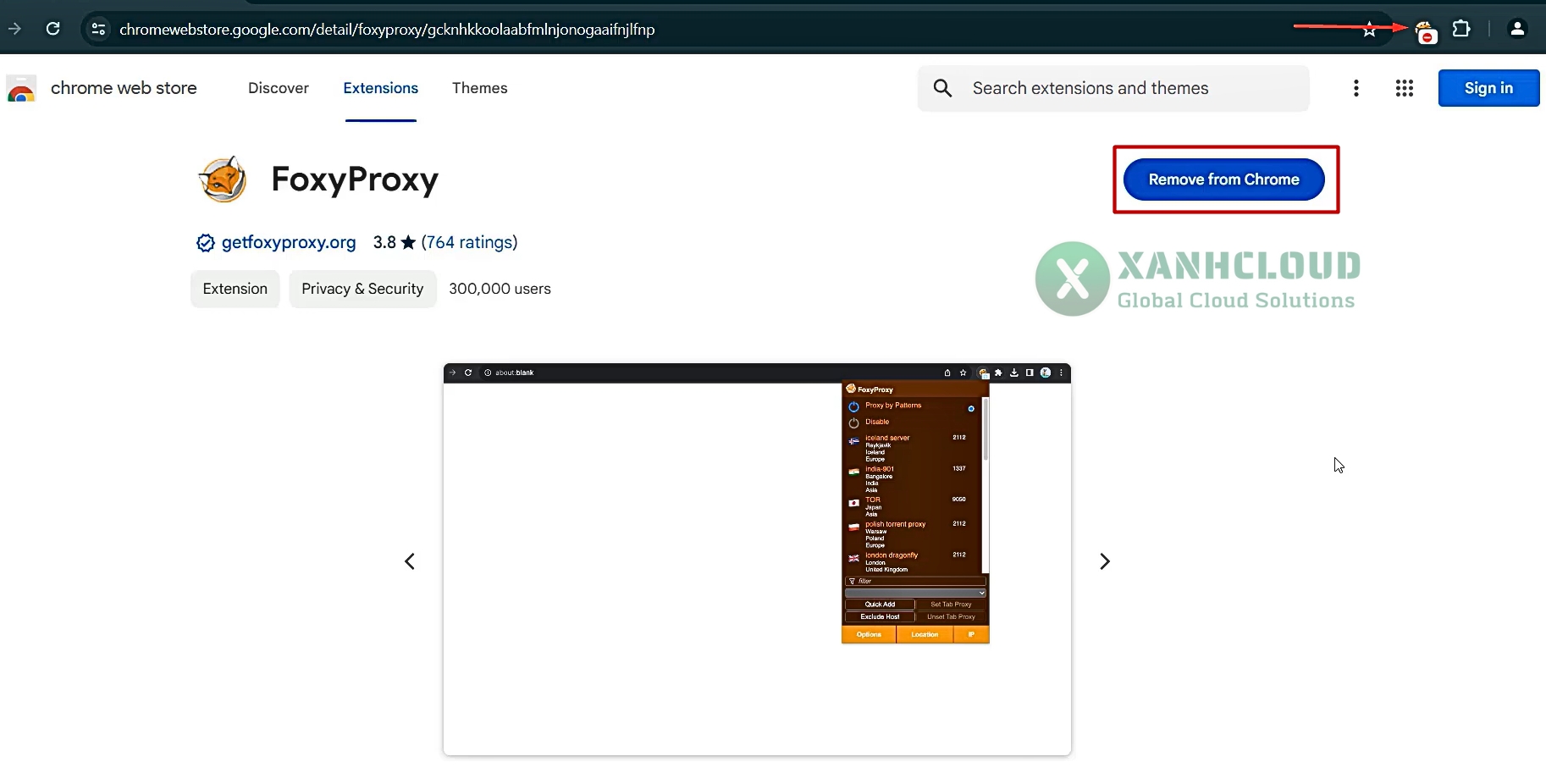This screenshot has width=1546, height=784.
Task: Bookmark this page with the star icon
Action: [1369, 30]
